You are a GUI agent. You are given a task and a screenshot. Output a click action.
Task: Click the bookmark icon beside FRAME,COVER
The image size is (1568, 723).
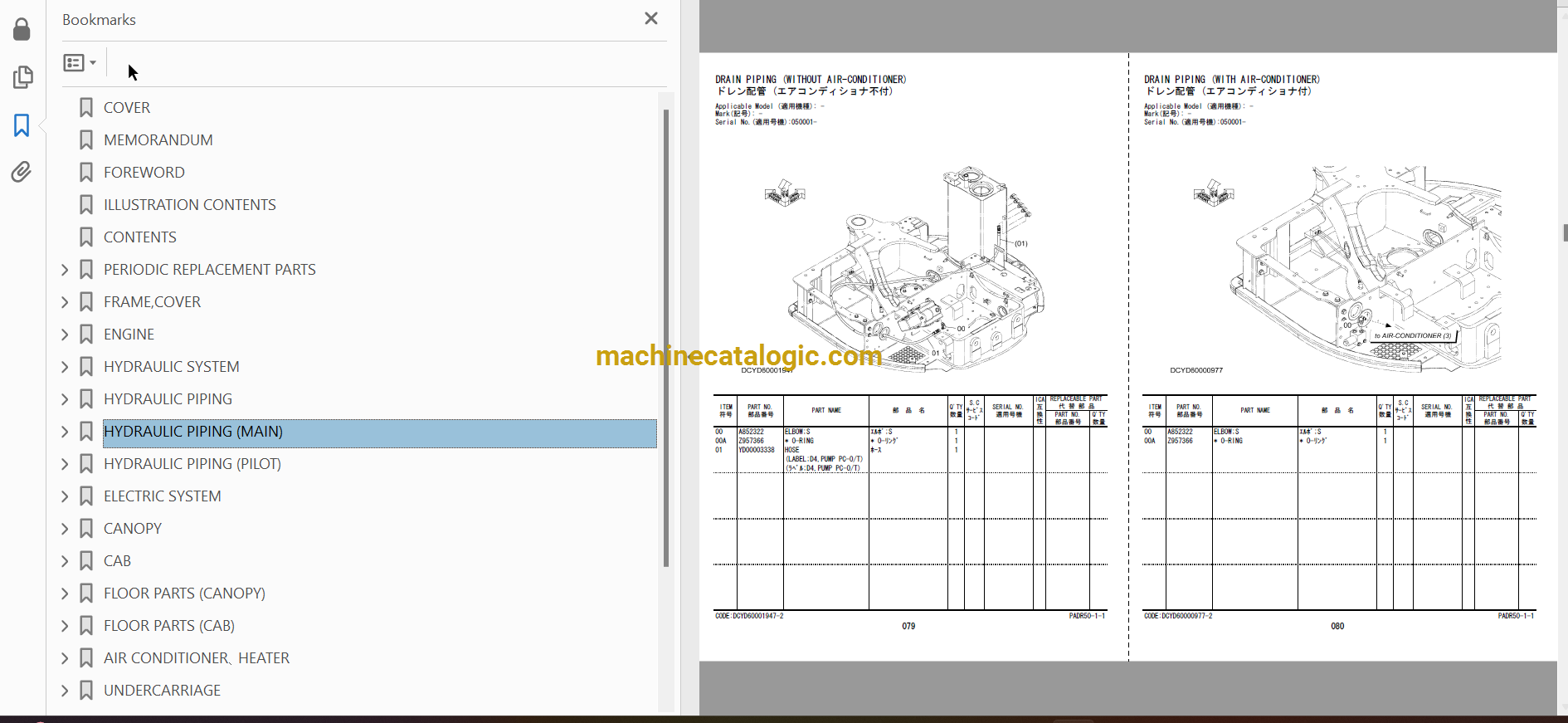coord(86,302)
